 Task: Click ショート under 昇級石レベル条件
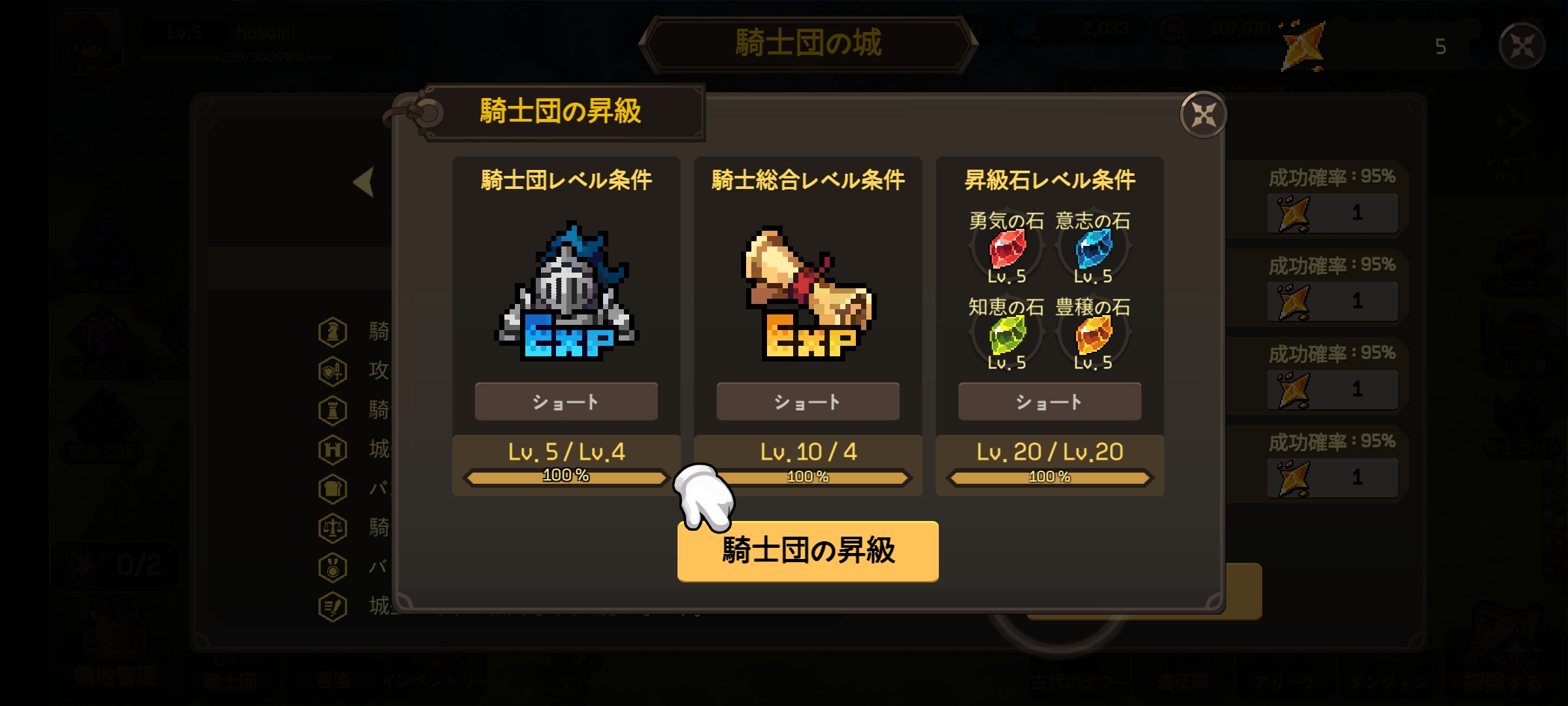[x=1049, y=401]
